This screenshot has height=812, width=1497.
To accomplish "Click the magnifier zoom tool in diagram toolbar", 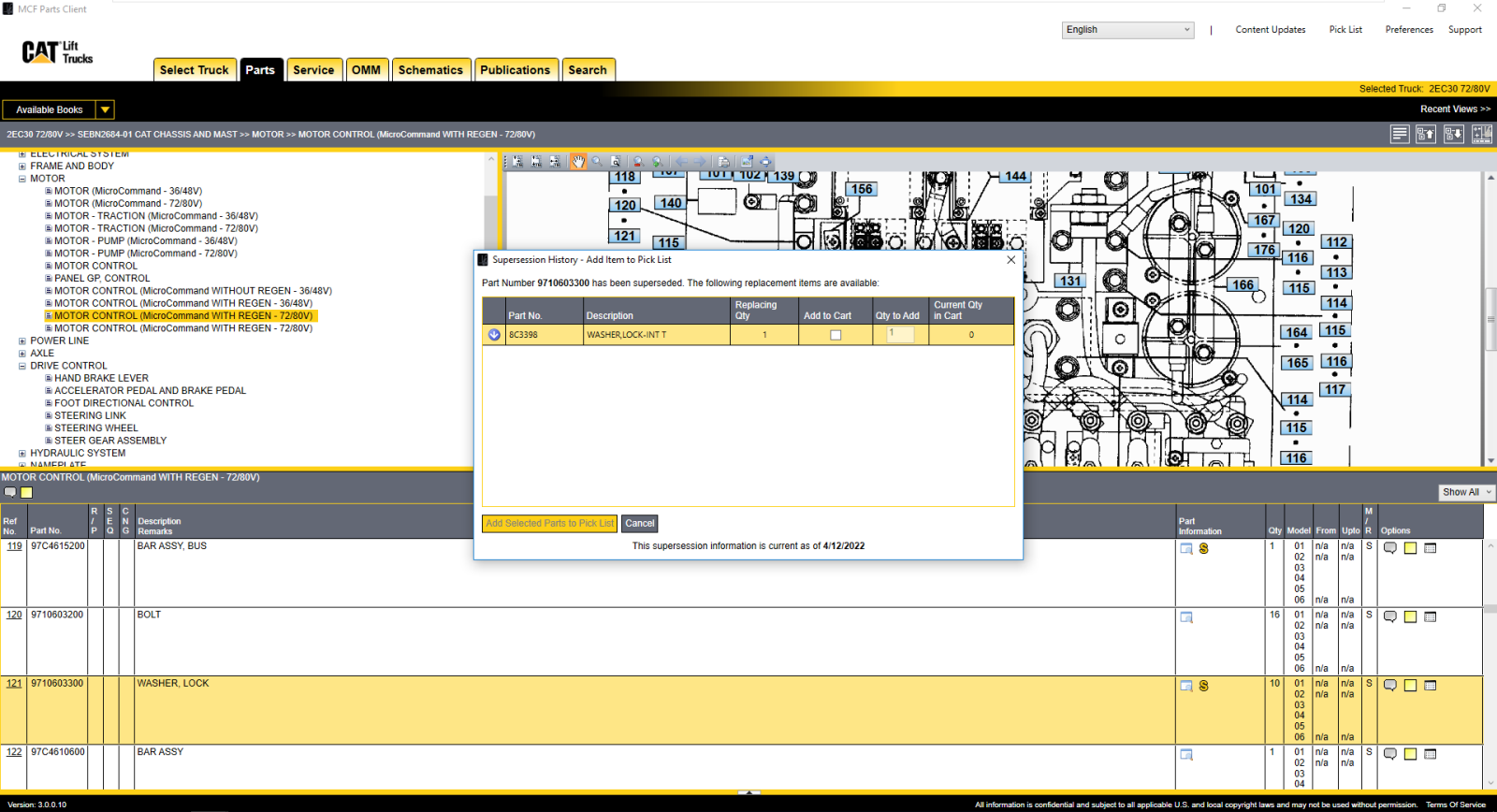I will [x=597, y=161].
